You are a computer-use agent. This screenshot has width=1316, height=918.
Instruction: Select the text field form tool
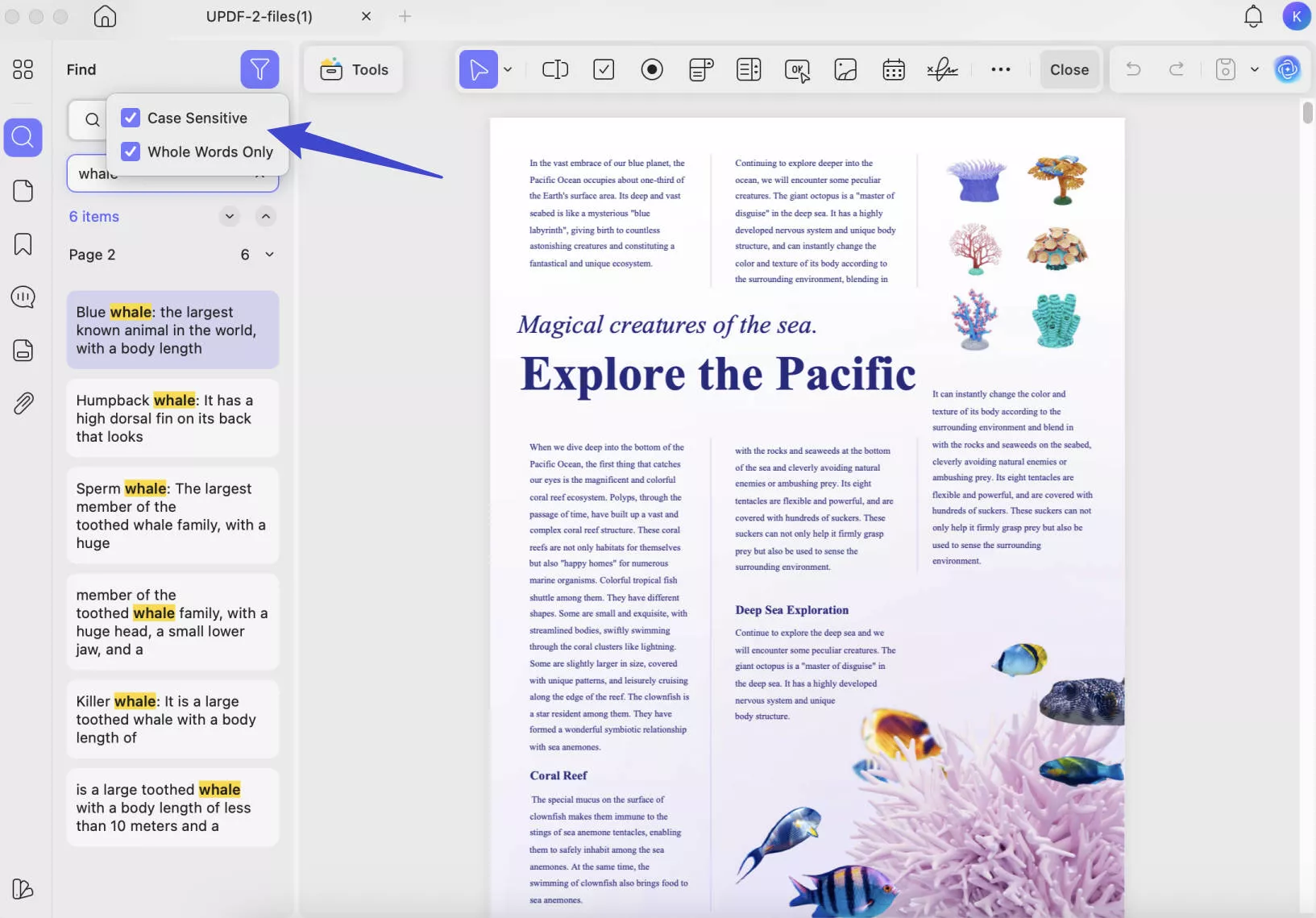click(556, 69)
